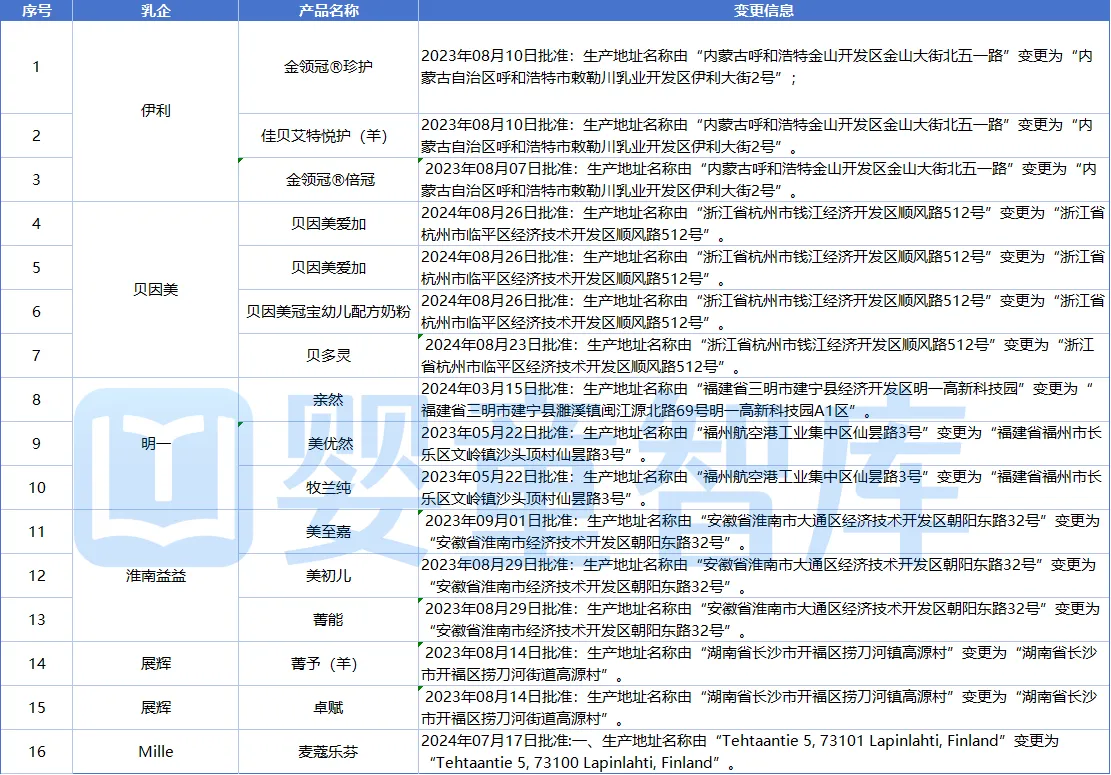Select product name 美至嘉
Screen dimensions: 1111x775
click(328, 531)
